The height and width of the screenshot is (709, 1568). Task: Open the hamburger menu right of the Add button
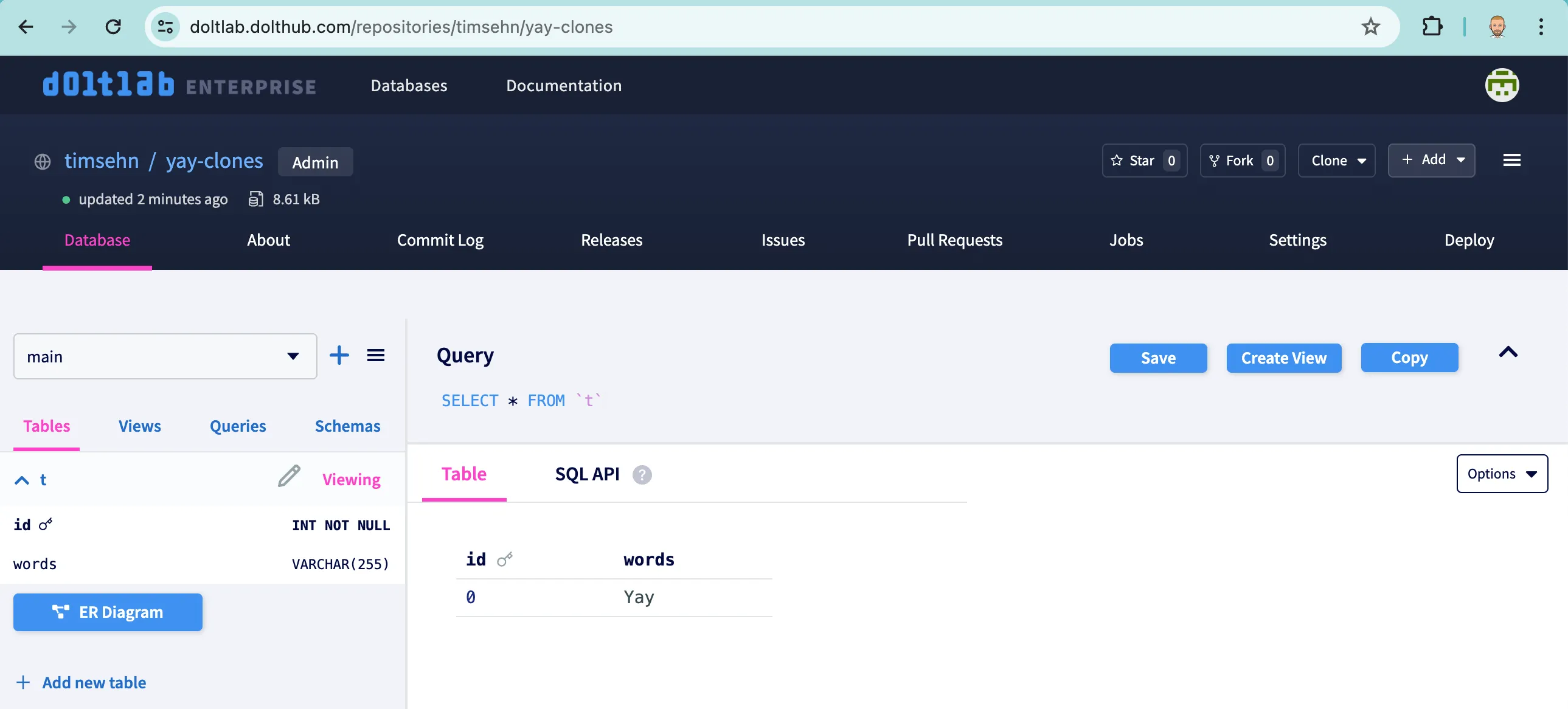tap(1513, 160)
